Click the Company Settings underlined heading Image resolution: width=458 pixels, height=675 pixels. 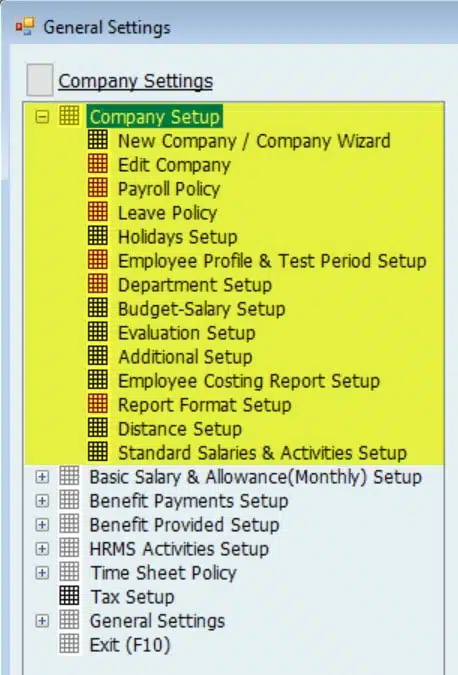point(136,81)
